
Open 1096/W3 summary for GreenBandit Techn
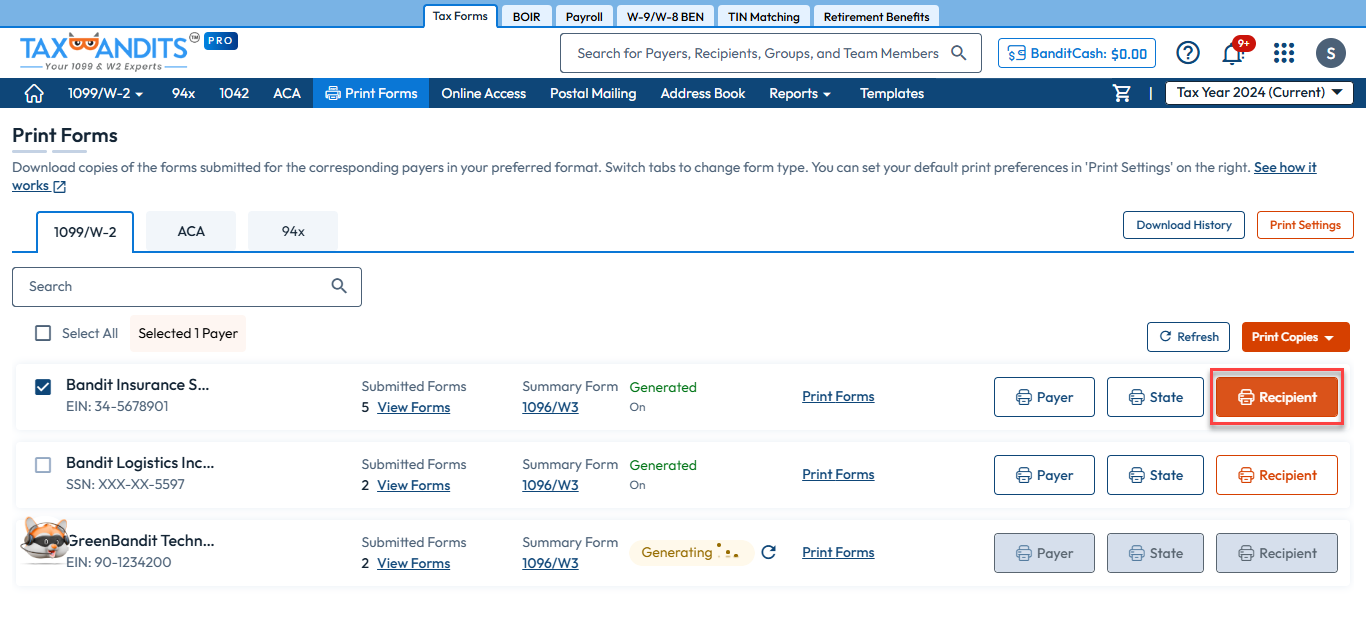pyautogui.click(x=550, y=563)
